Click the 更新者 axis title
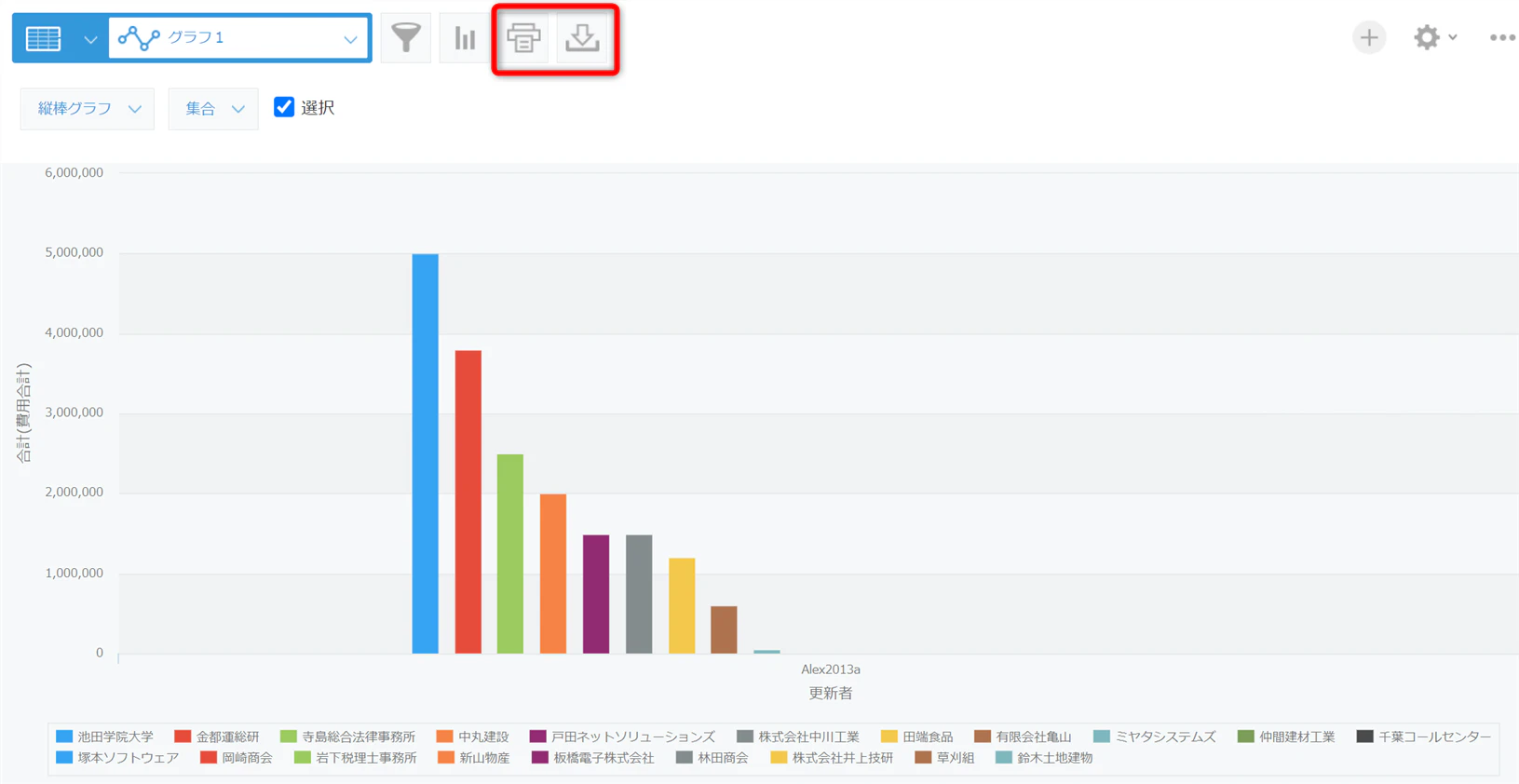 click(831, 693)
